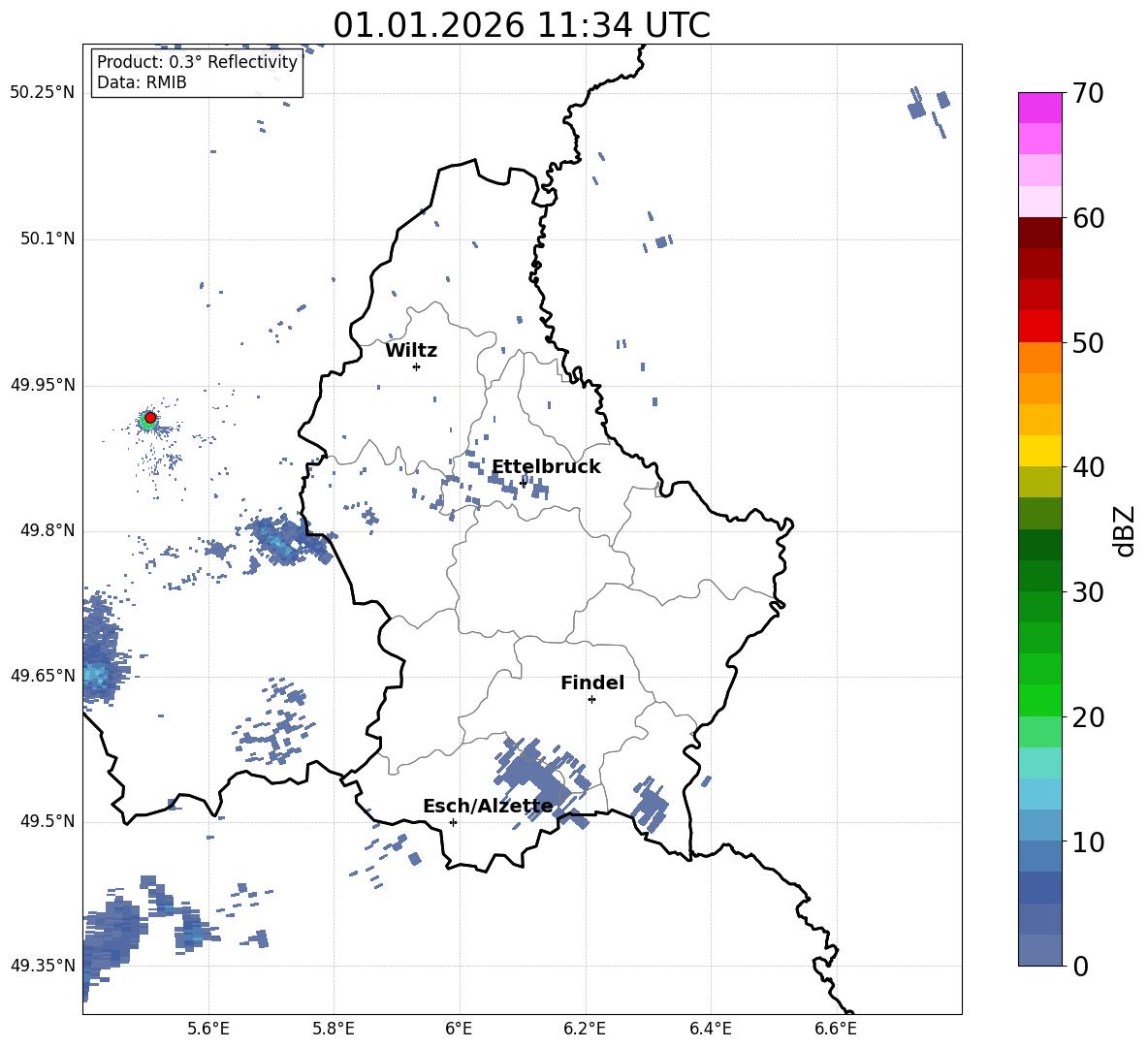1148x1048 pixels.
Task: Click the 49.65°N latitude label
Action: 43,675
